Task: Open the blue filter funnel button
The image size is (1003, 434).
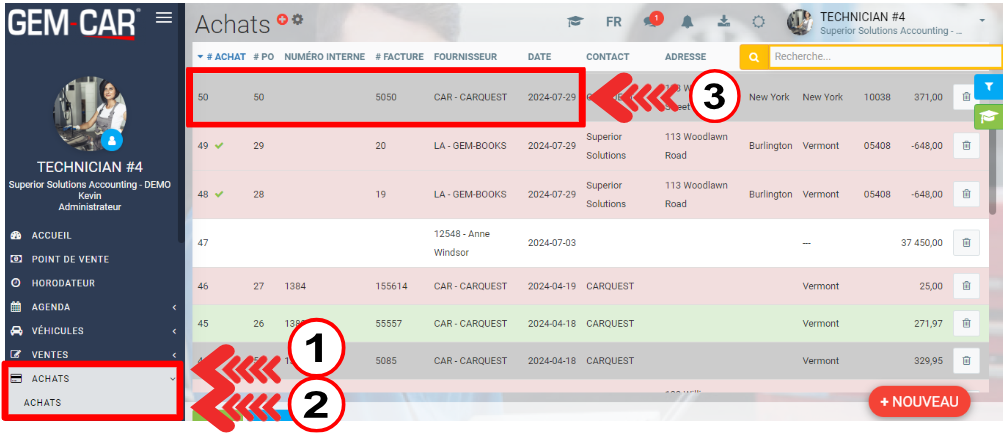Action: pyautogui.click(x=988, y=87)
